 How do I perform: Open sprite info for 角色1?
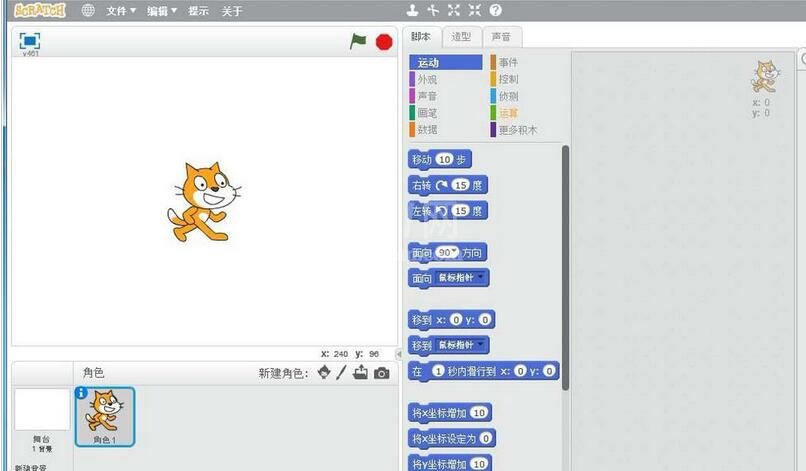coord(81,393)
